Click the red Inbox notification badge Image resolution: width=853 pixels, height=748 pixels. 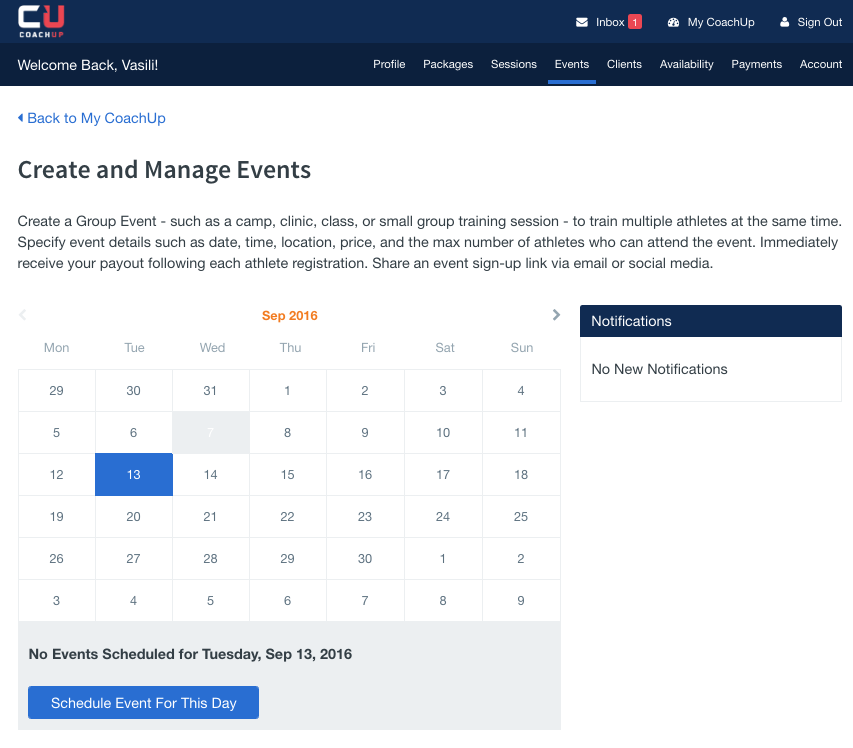[x=634, y=22]
